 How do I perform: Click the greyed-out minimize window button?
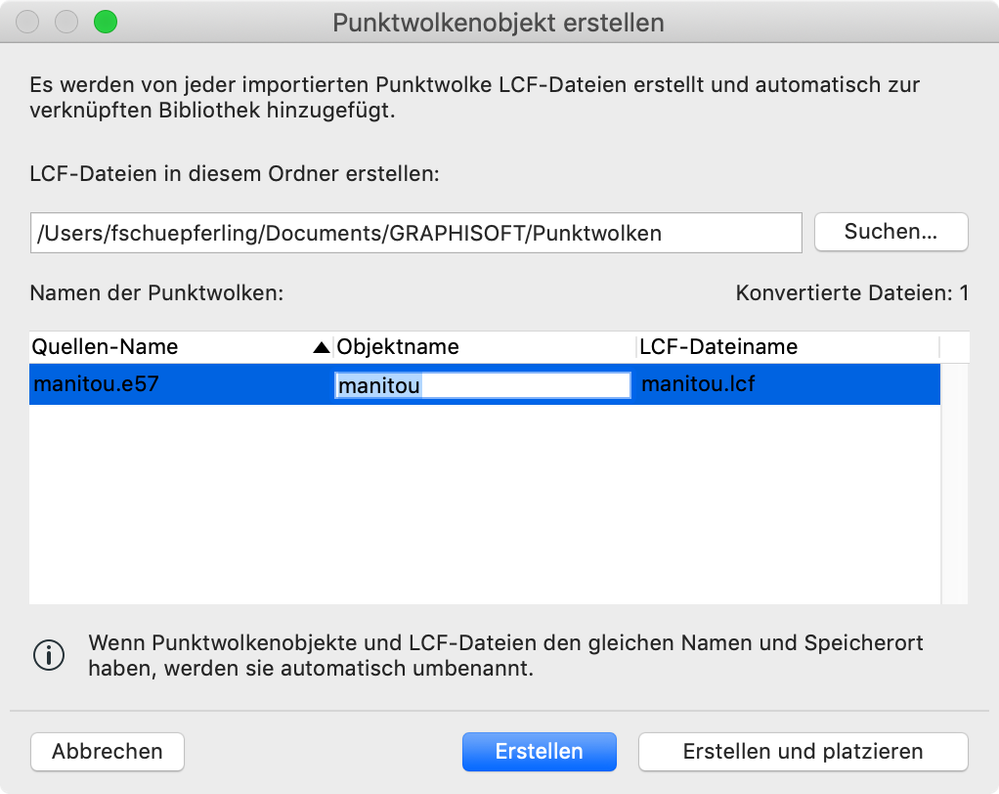(x=66, y=21)
